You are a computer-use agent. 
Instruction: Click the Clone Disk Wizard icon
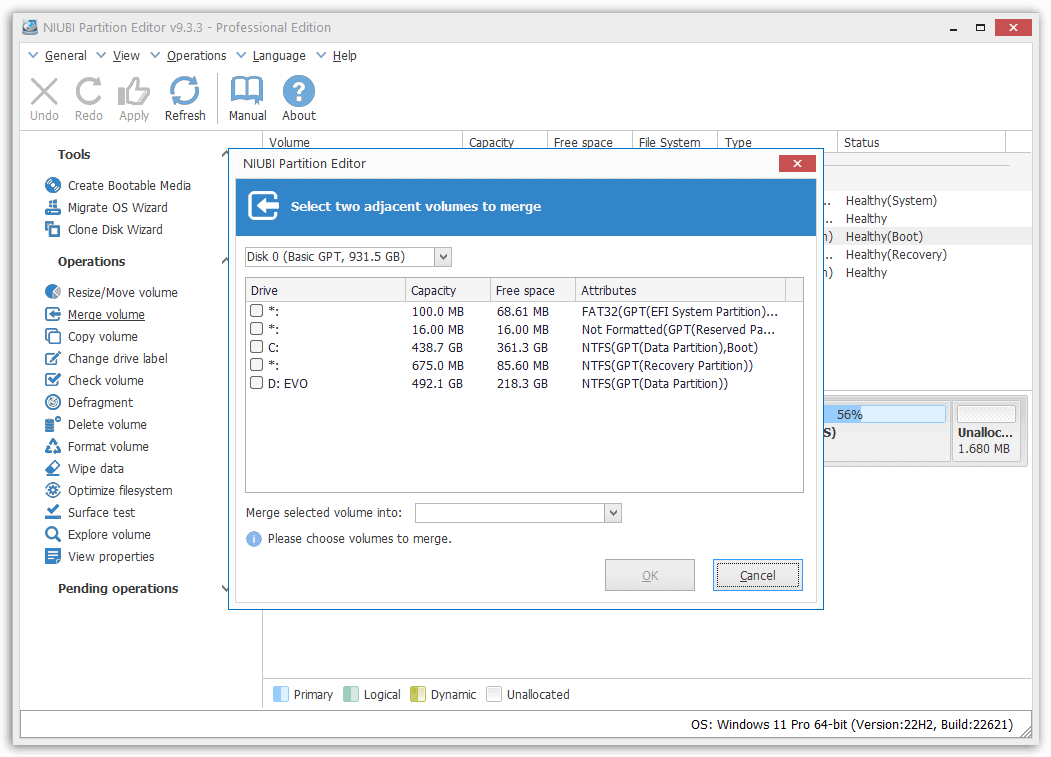(53, 229)
